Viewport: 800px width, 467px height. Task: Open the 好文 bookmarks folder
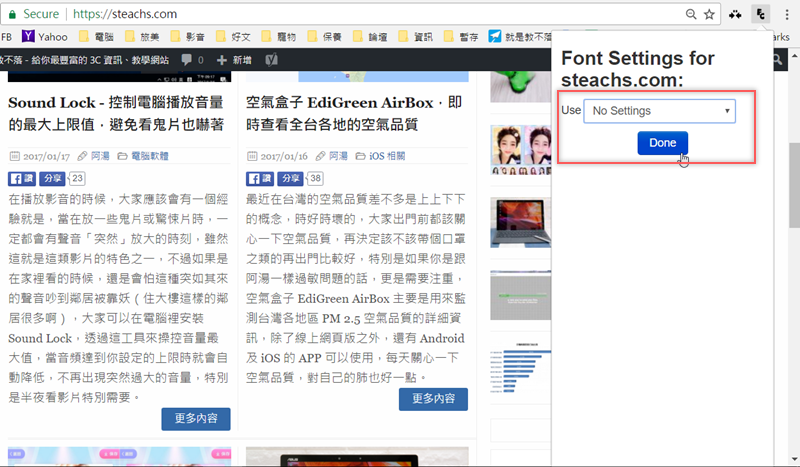coord(234,36)
